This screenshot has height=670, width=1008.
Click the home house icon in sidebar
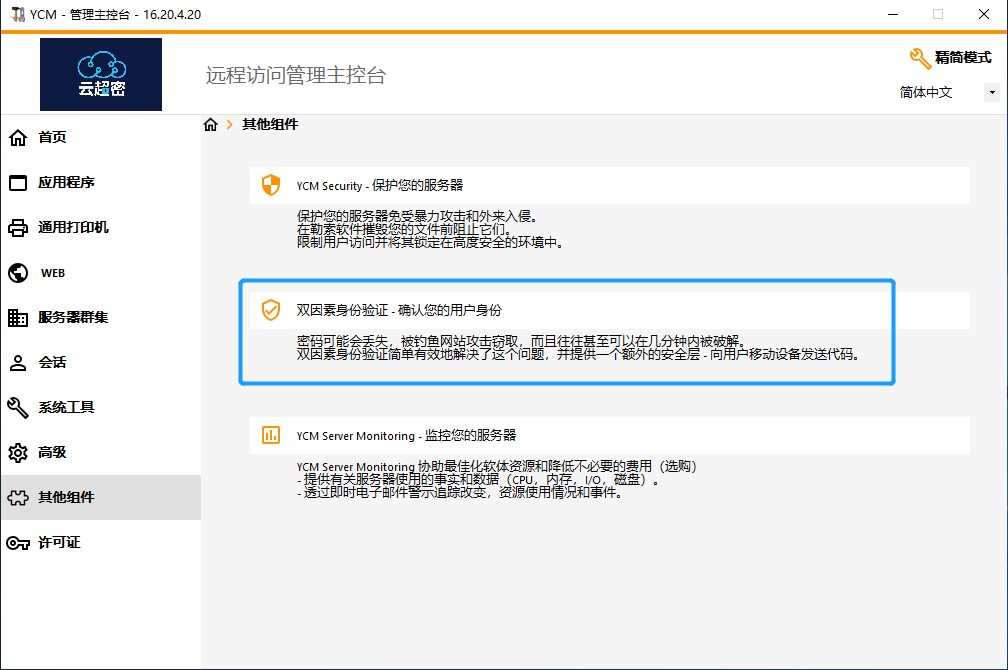(18, 138)
